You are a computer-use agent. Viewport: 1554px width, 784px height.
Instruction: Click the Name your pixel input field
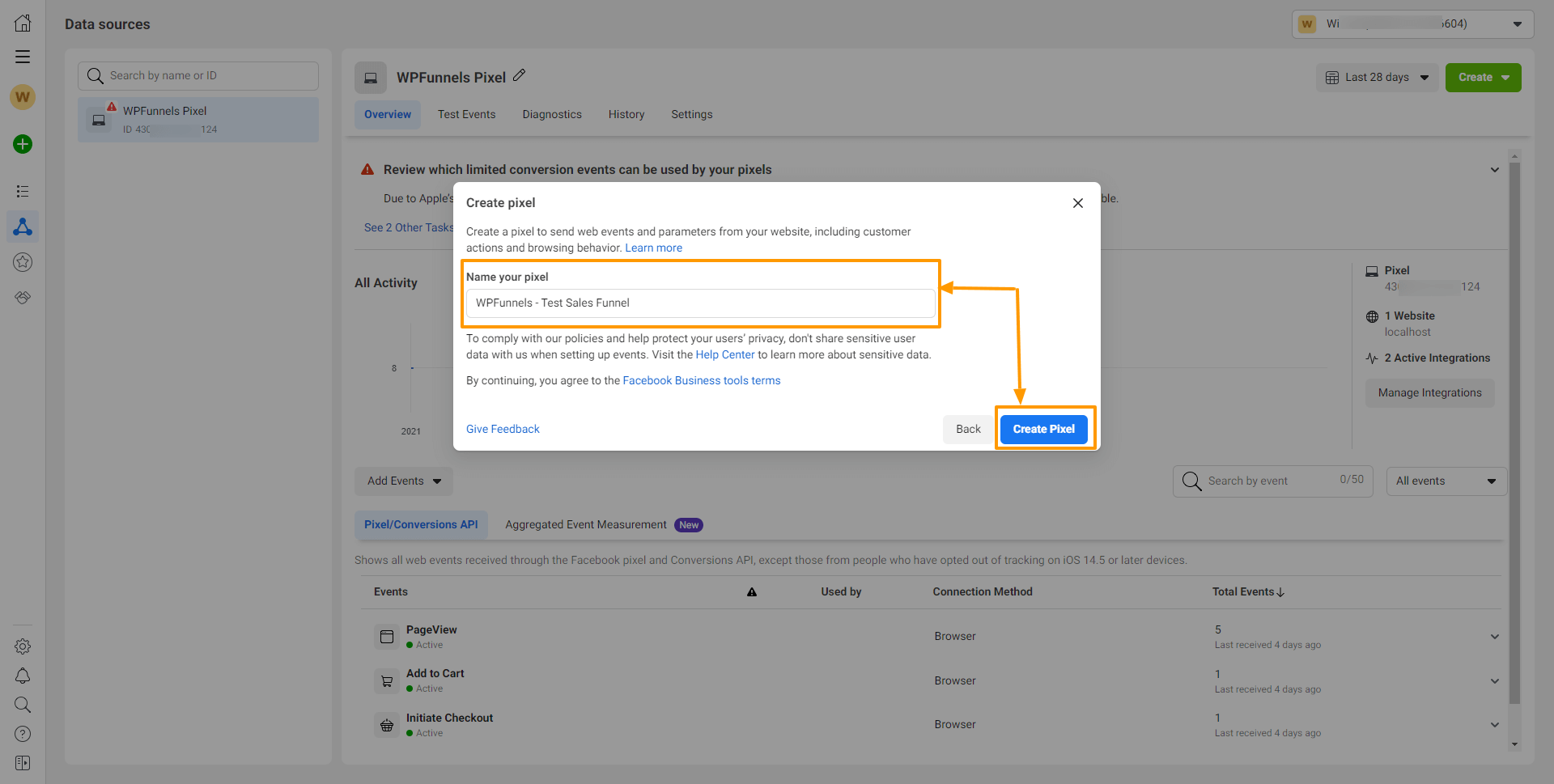pos(701,303)
